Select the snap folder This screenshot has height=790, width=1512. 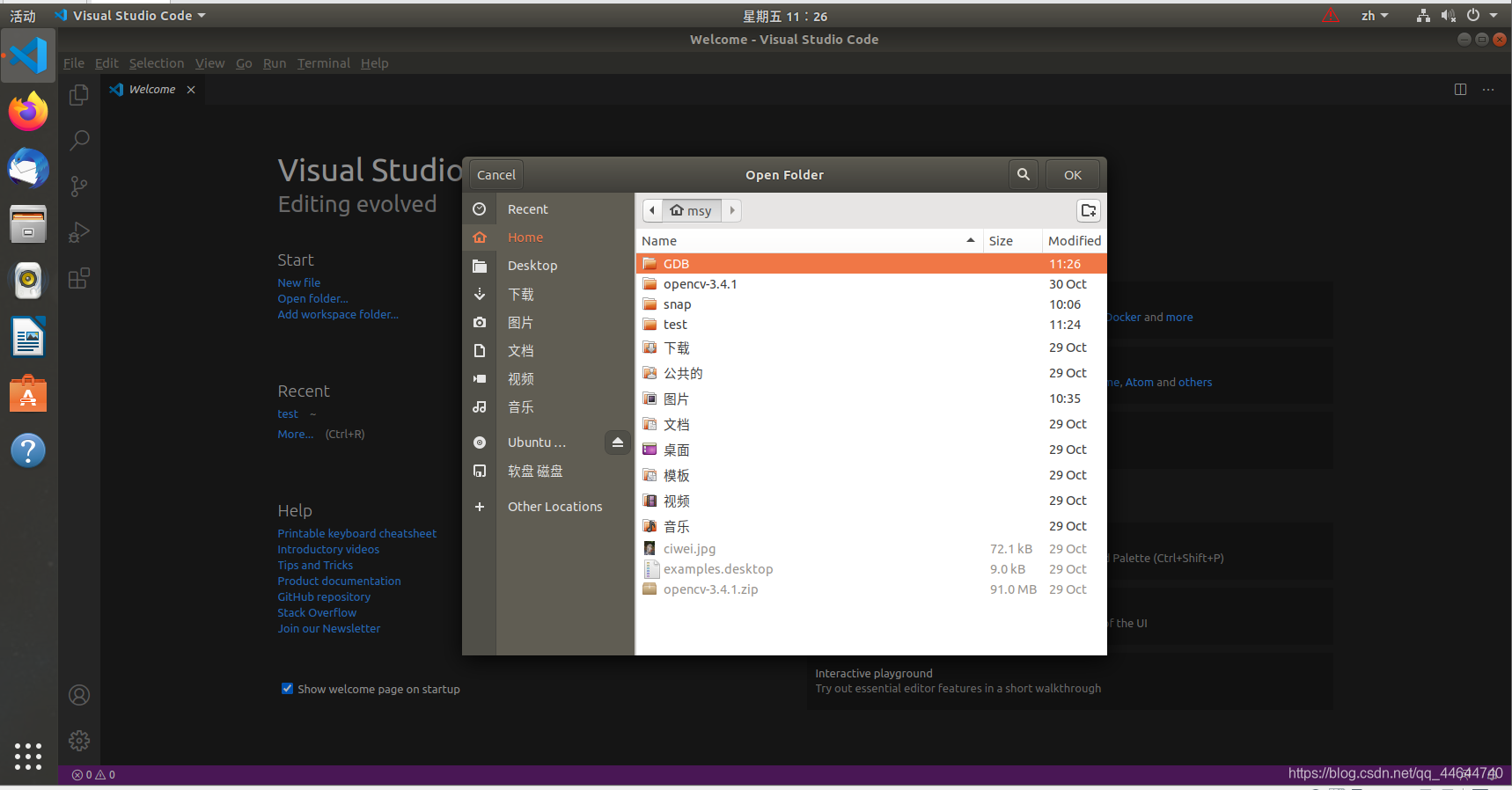point(871,304)
